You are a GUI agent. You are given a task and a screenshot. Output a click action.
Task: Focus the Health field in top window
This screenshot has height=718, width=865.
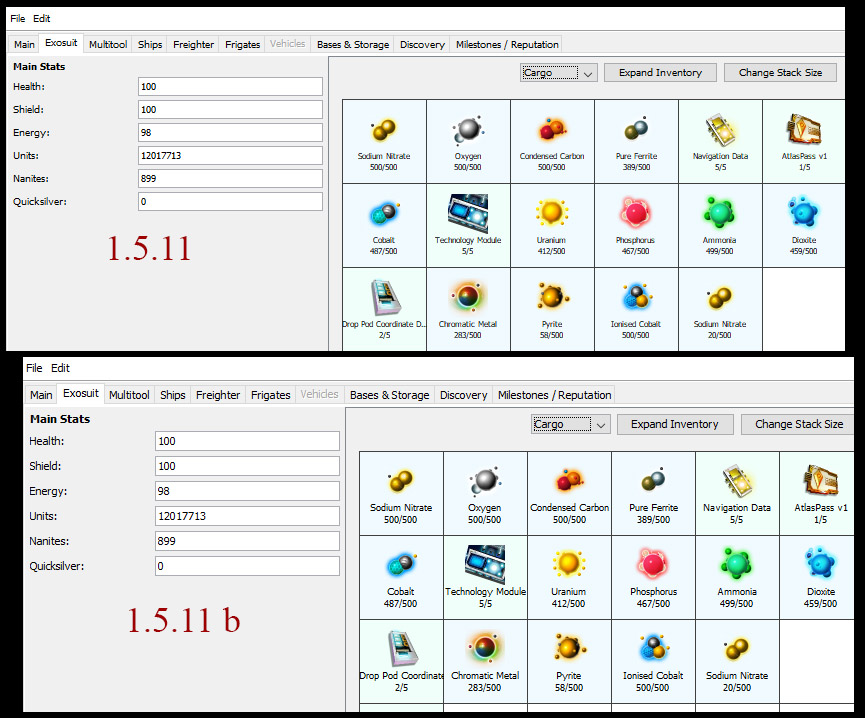click(x=231, y=87)
